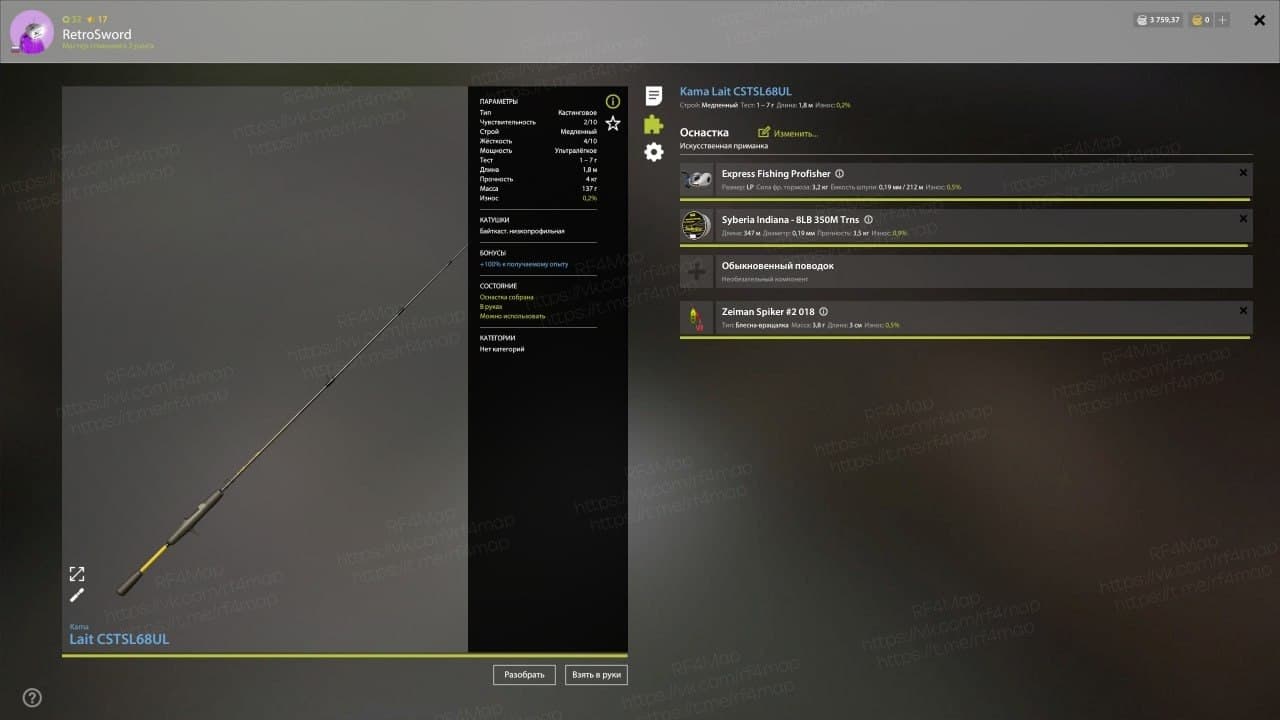1280x720 pixels.
Task: Click the rod info icon
Action: tap(613, 101)
